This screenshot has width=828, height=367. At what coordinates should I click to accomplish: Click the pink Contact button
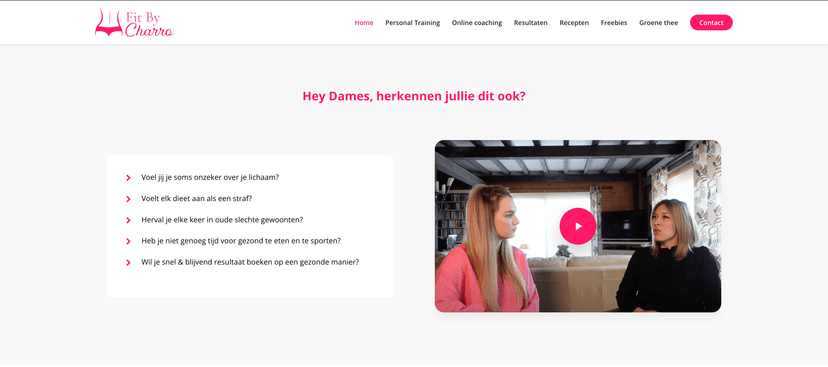point(711,23)
